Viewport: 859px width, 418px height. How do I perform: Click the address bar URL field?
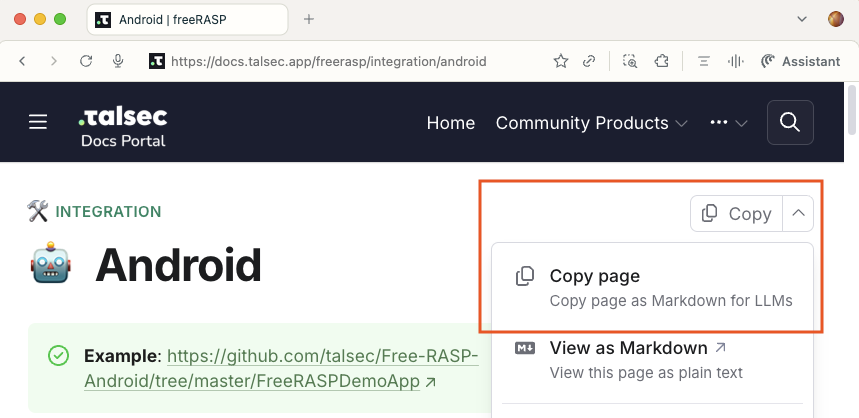click(x=330, y=61)
